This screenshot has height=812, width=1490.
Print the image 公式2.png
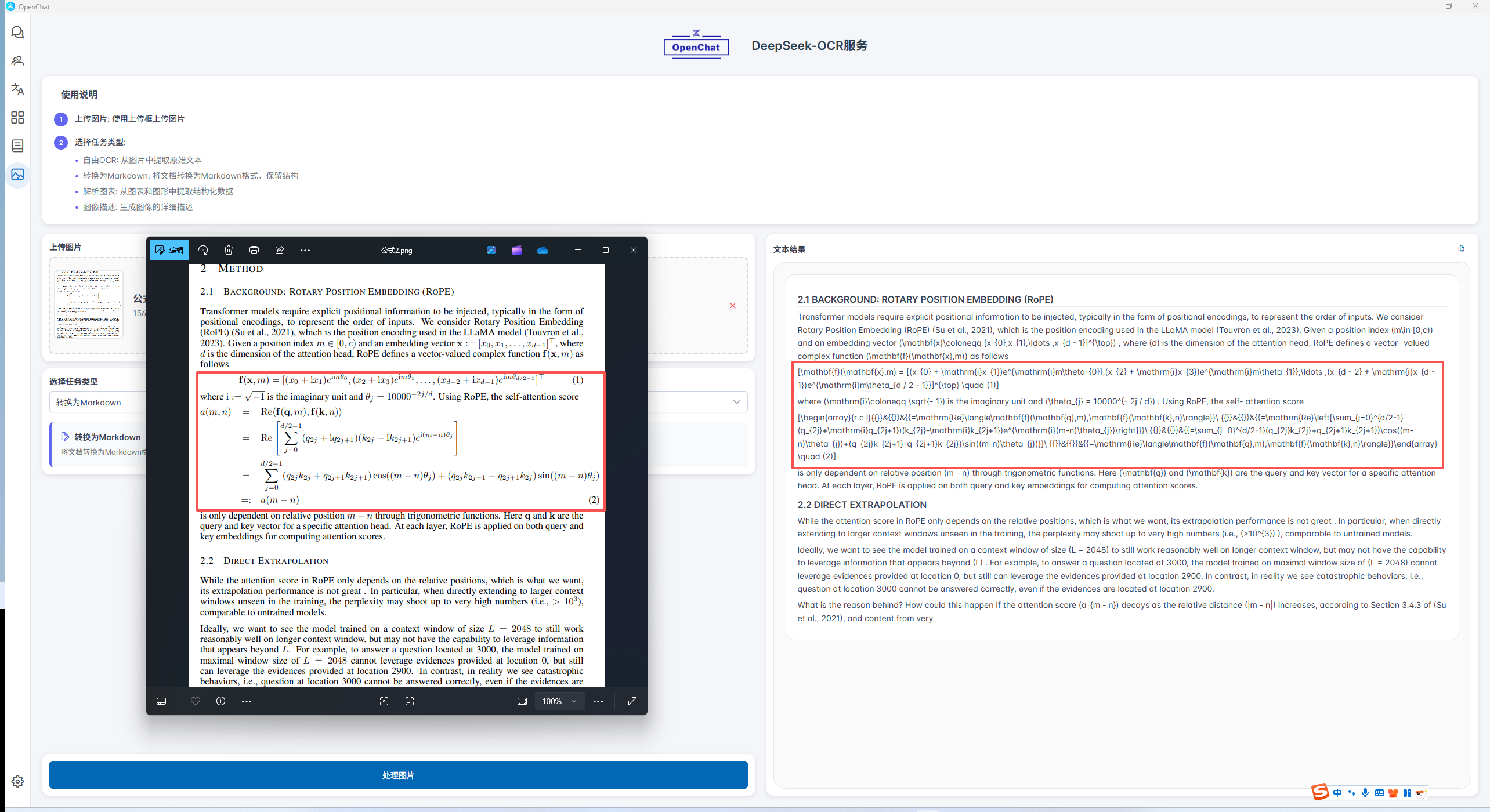254,250
